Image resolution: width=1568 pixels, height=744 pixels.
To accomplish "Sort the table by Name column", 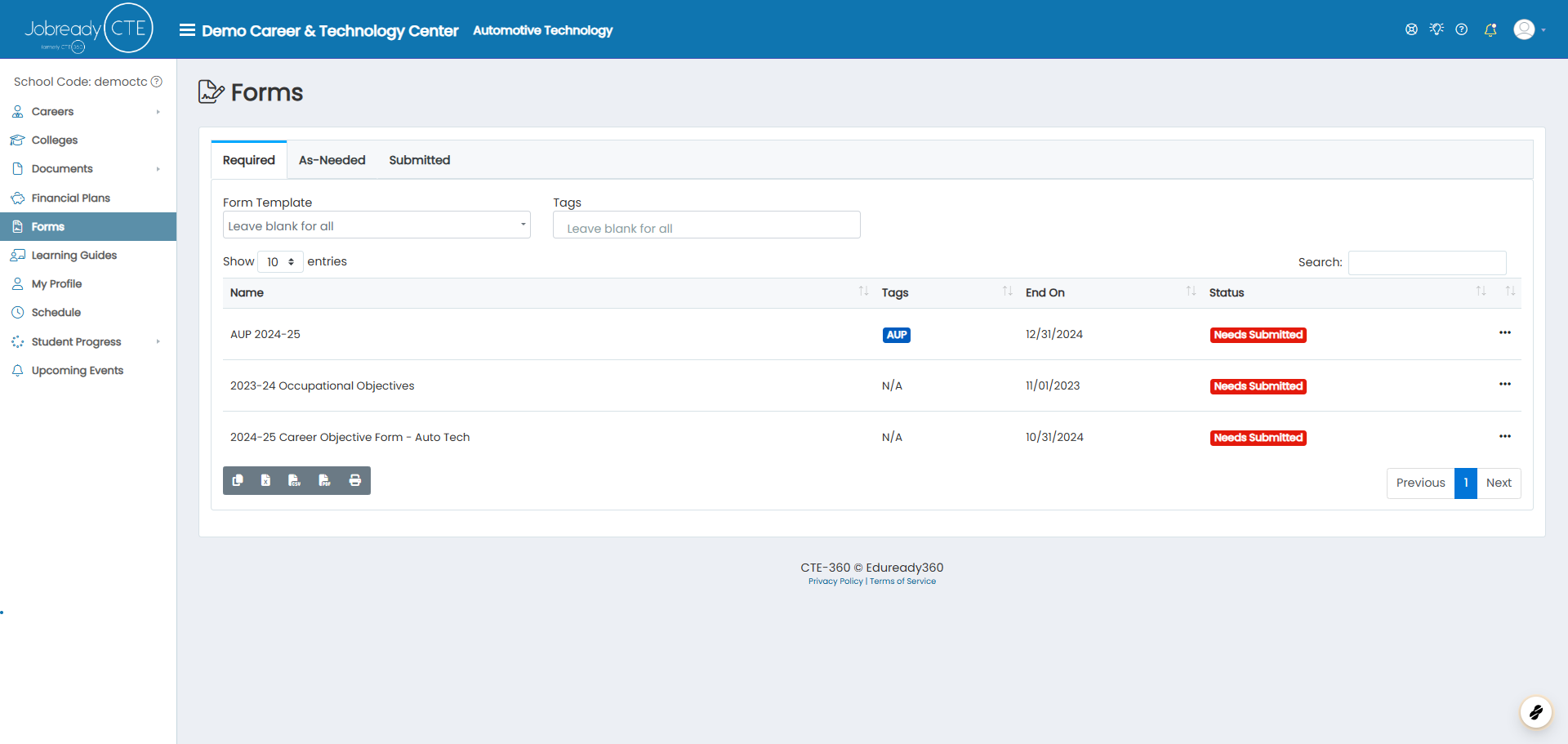I will click(x=548, y=292).
